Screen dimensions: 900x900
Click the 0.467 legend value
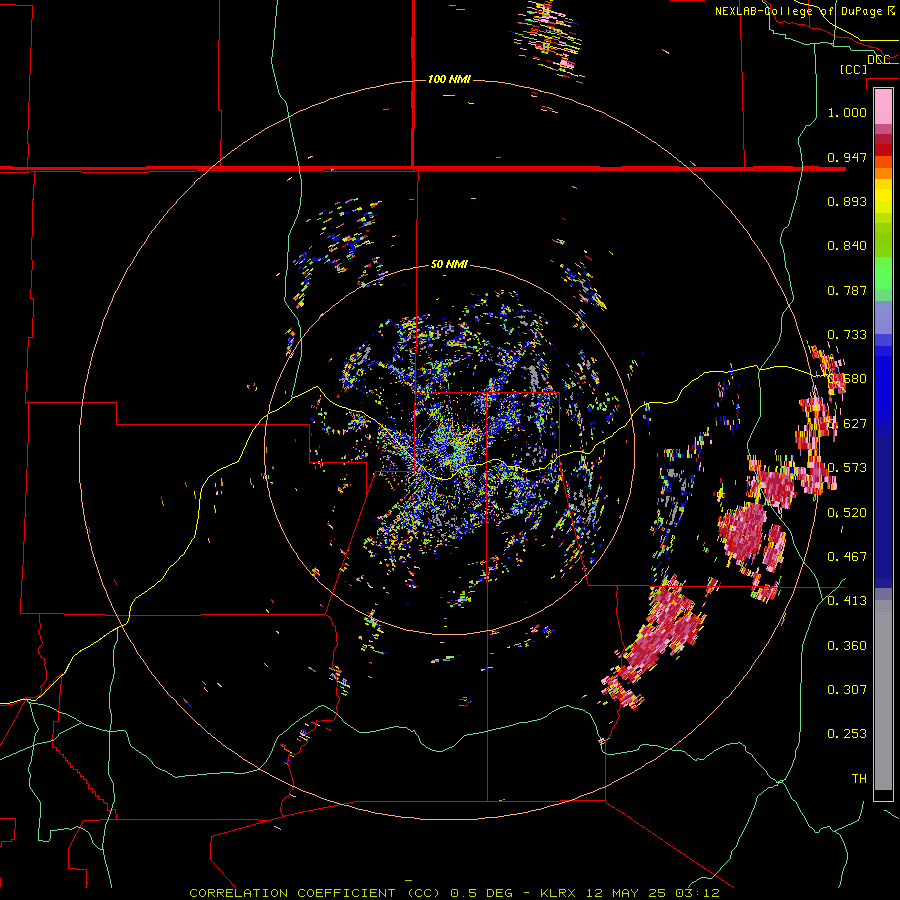click(847, 557)
